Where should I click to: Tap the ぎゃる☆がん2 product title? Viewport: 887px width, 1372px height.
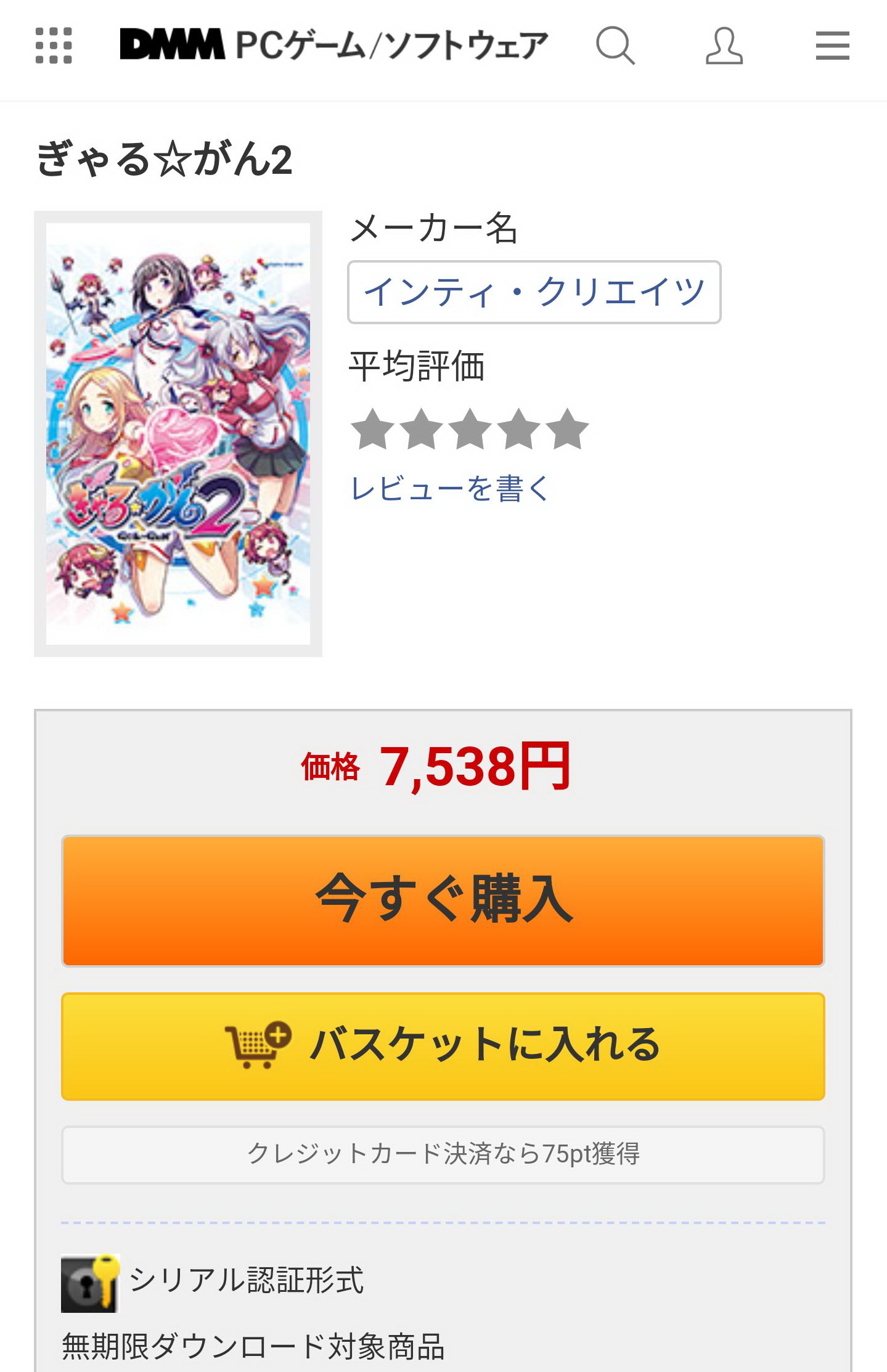point(164,159)
